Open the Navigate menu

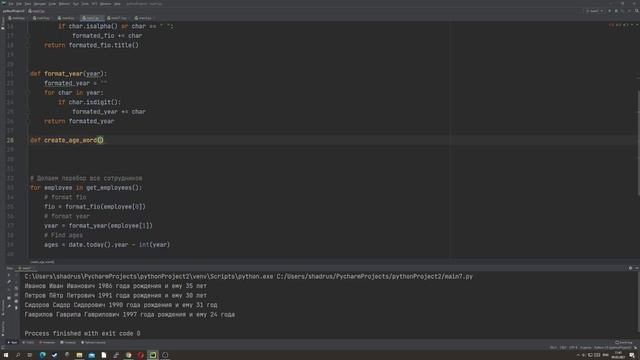click(40, 4)
